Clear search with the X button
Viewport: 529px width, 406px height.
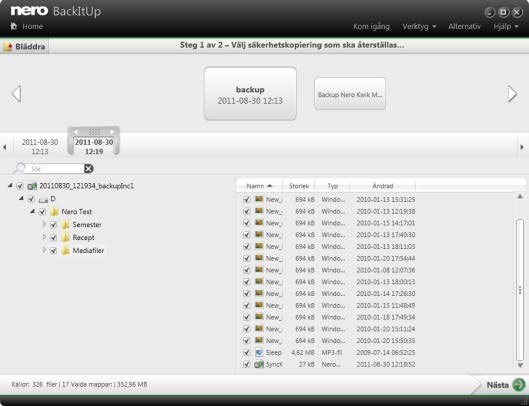click(88, 168)
